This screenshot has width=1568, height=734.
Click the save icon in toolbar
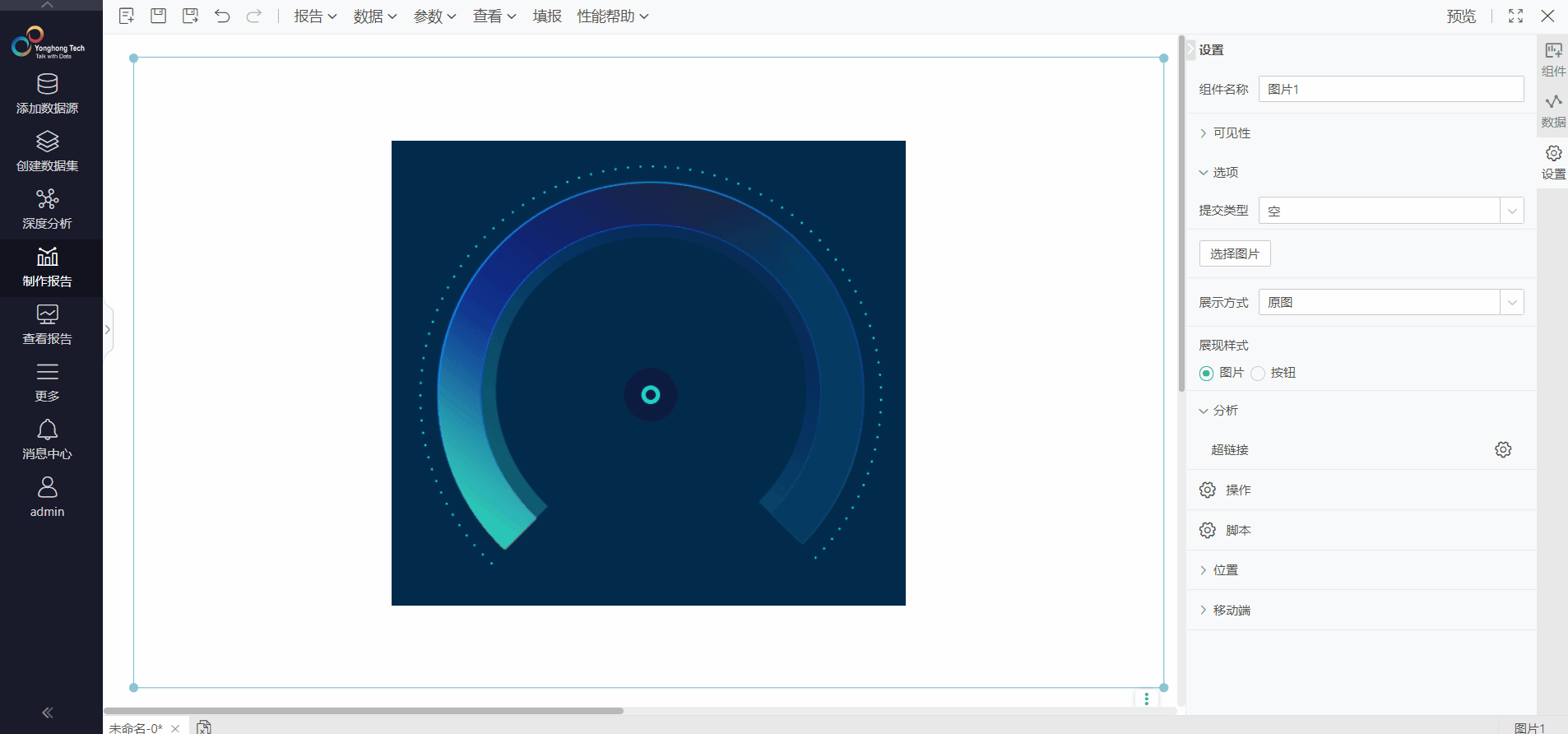[159, 16]
